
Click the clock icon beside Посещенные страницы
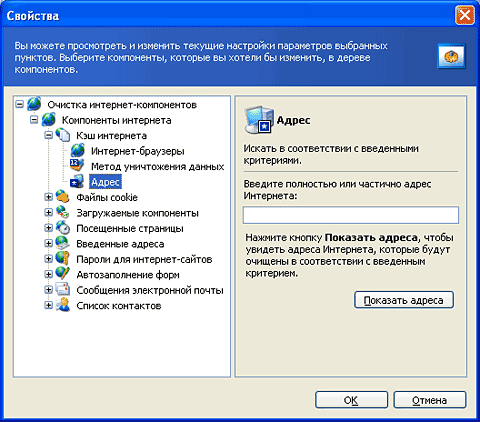(x=63, y=228)
